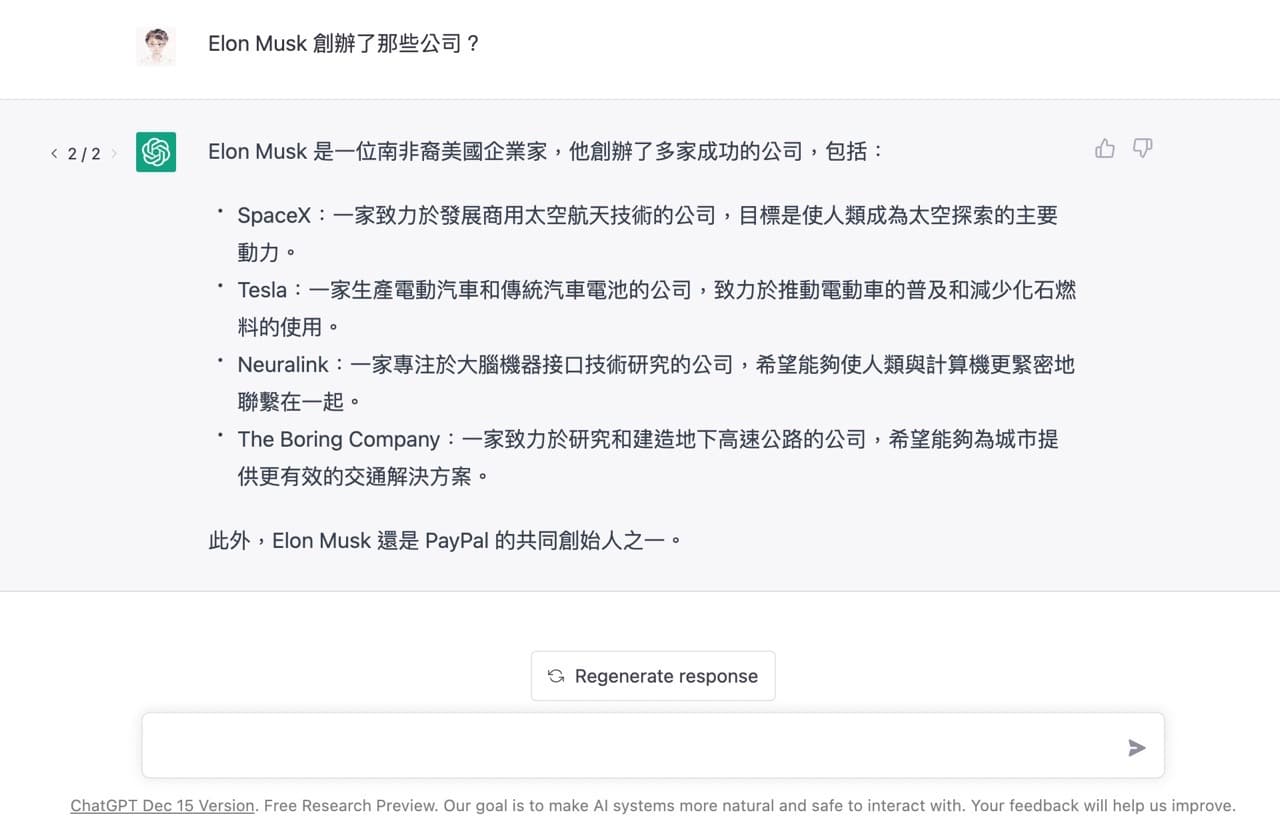The image size is (1280, 840).
Task: Click the Neuralink bullet item text
Action: [656, 383]
